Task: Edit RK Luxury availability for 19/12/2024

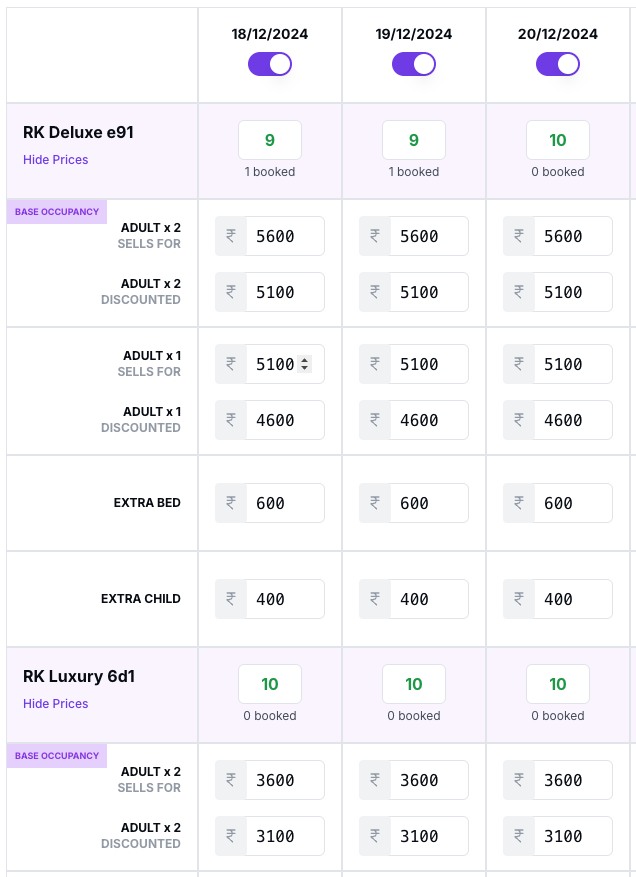Action: (x=414, y=684)
